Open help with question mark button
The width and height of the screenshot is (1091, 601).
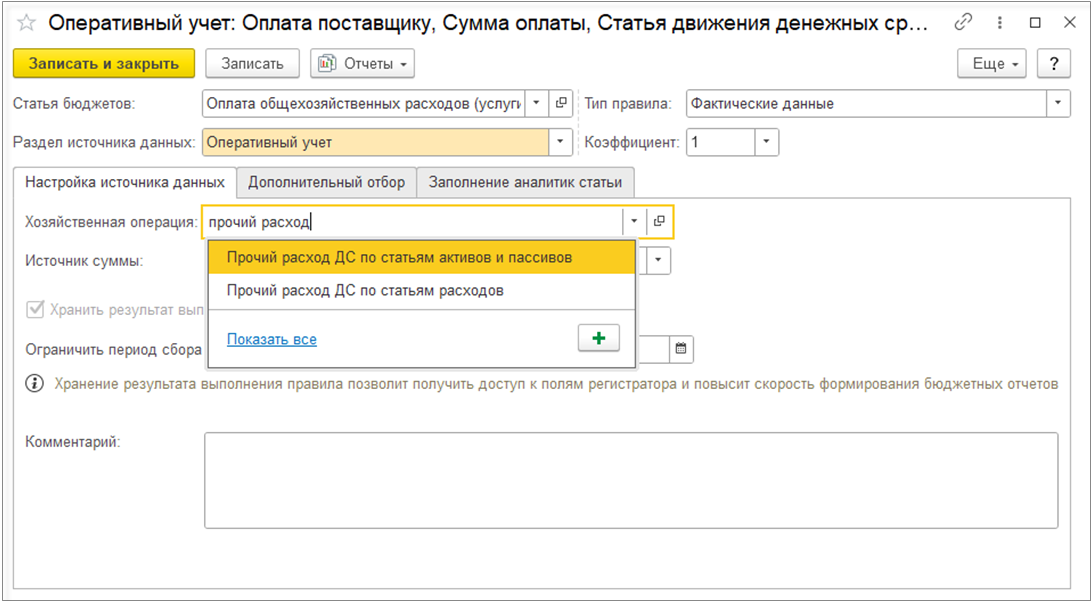[x=1053, y=63]
